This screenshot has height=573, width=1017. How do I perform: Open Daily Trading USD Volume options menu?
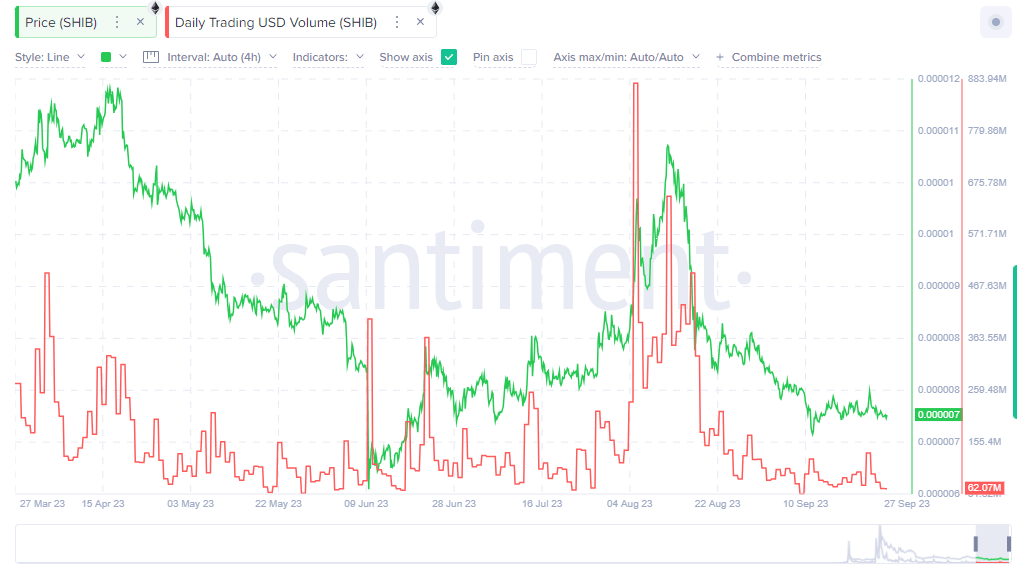[397, 22]
